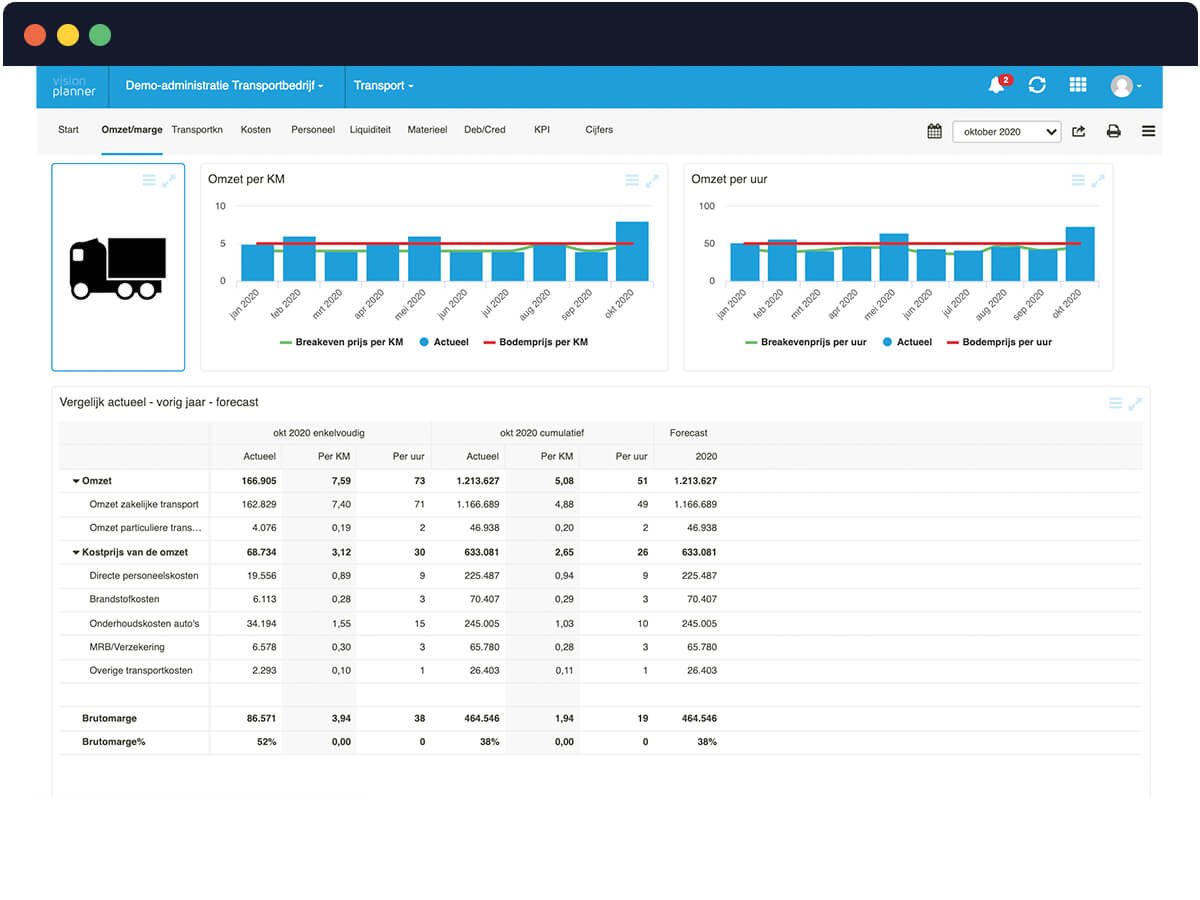Click the Vergelijk actueel - vorig jaar title
1200x900 pixels.
point(159,402)
